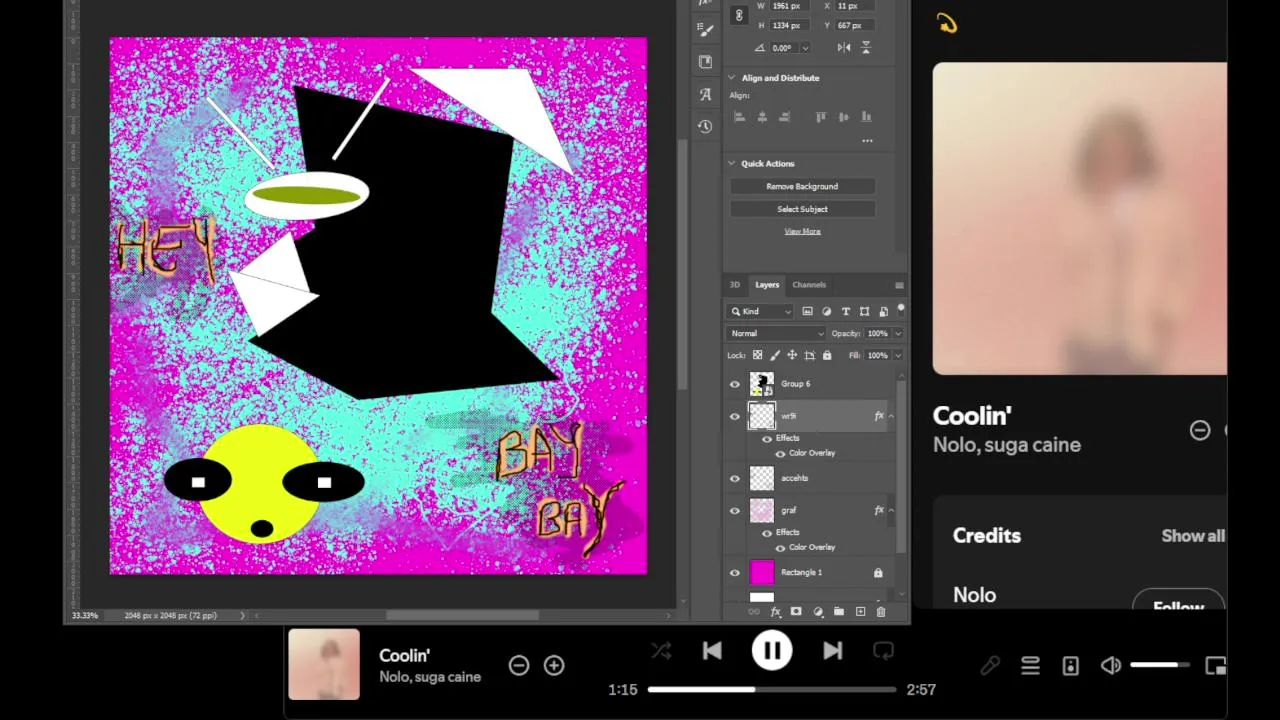Screen dimensions: 1280x720
Task: Click Show all in Credits
Action: pyautogui.click(x=1193, y=536)
